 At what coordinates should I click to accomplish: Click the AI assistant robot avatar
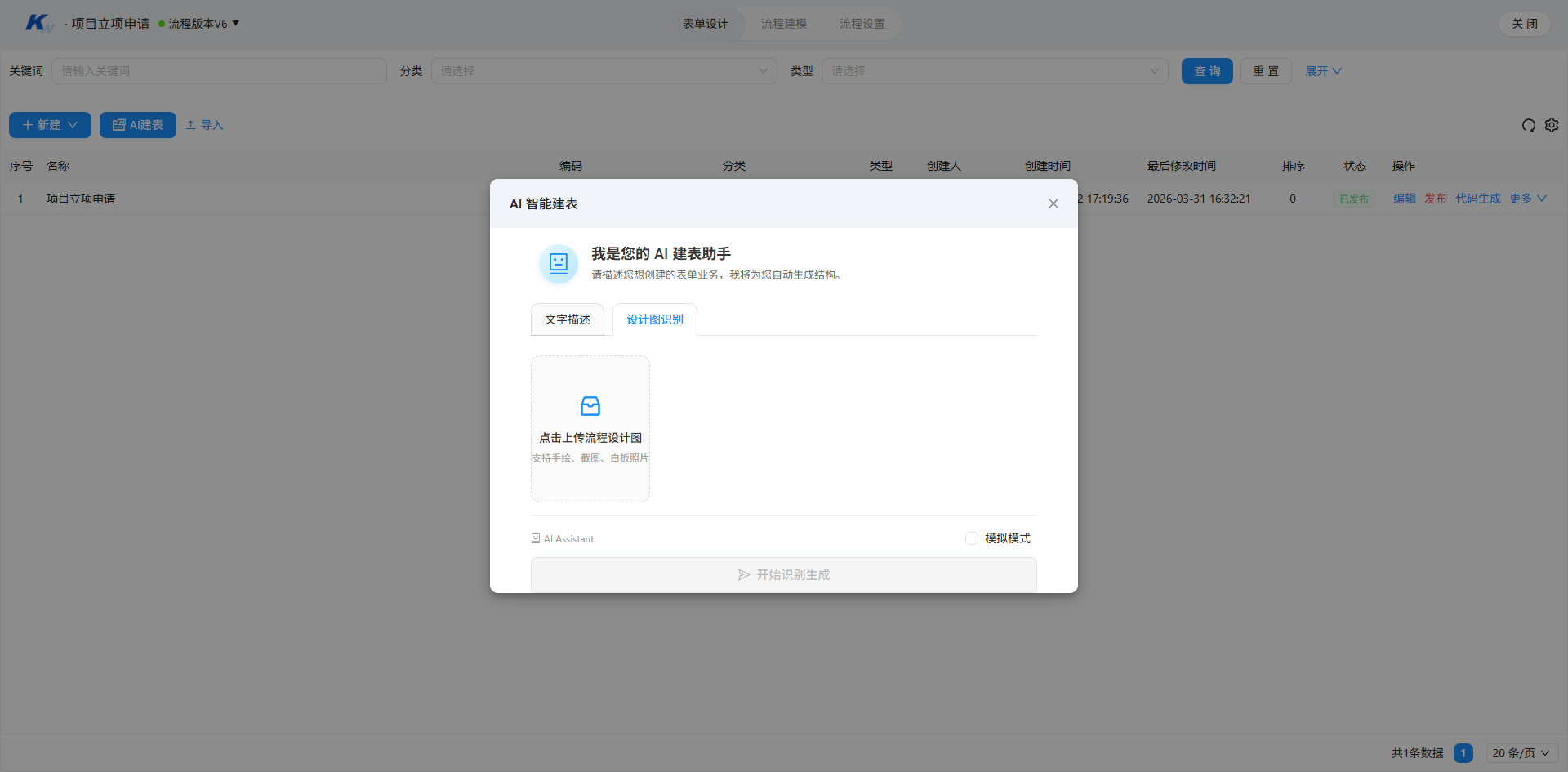(x=559, y=264)
